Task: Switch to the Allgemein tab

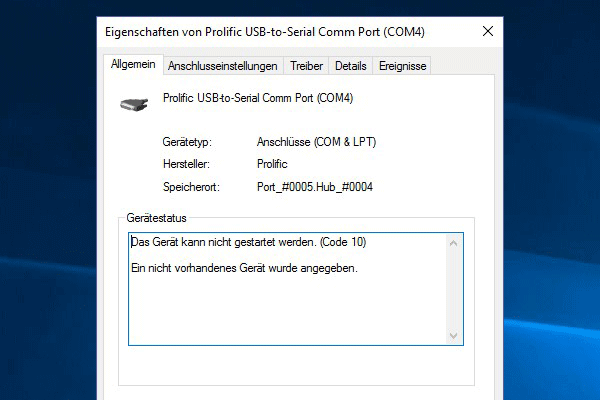Action: click(x=133, y=64)
